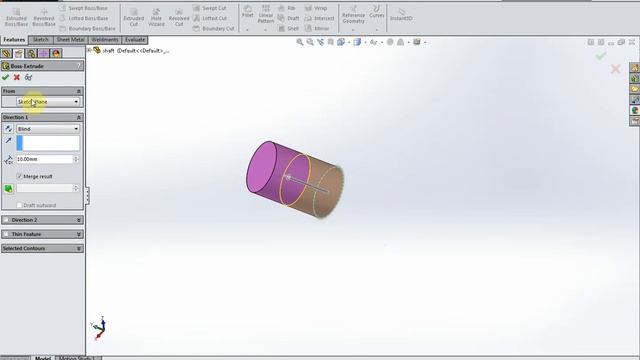The height and width of the screenshot is (360, 640).
Task: Open the ConfigurationManager tab icon
Action: (x=31, y=53)
